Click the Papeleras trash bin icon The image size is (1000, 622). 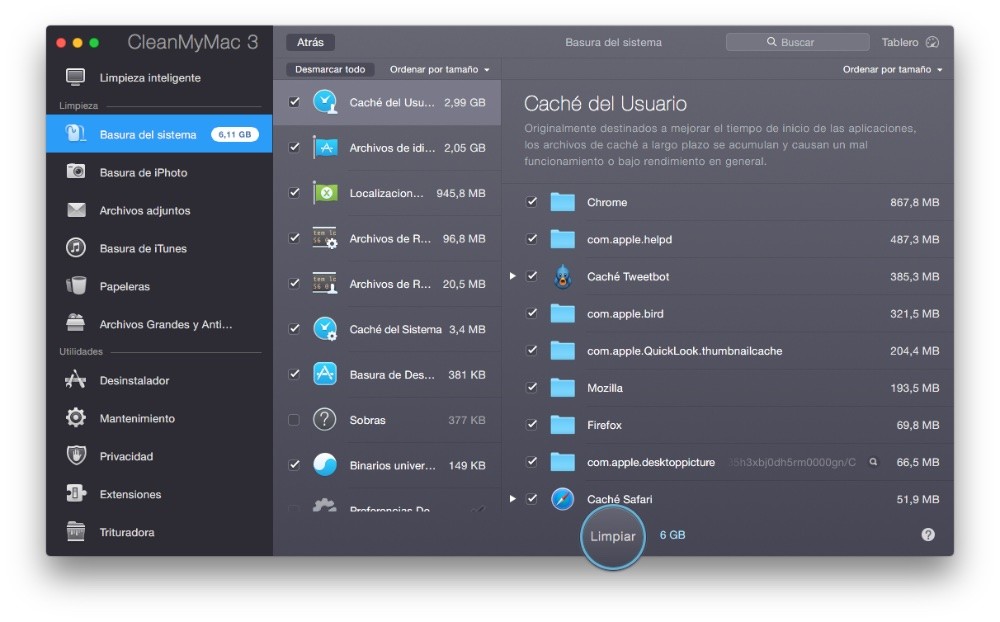click(x=76, y=285)
